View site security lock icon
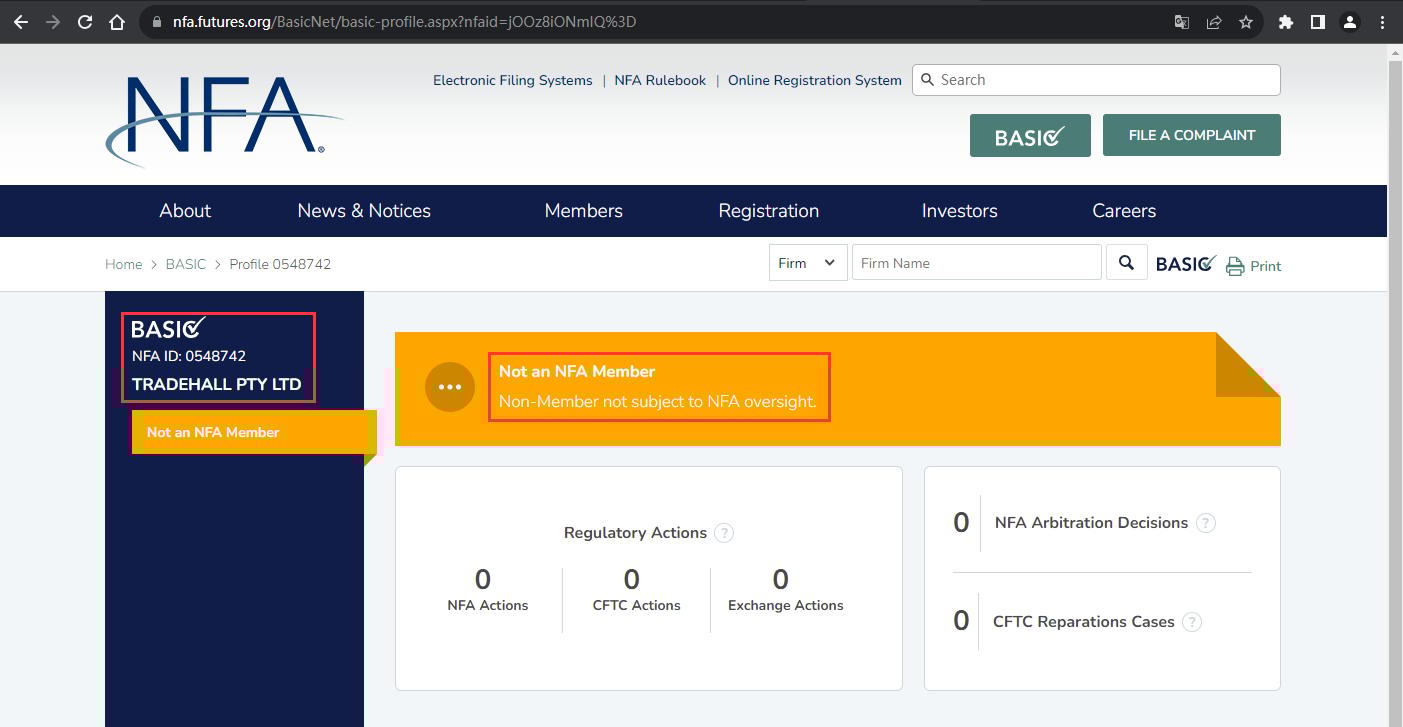Viewport: 1403px width, 727px height. click(x=157, y=22)
